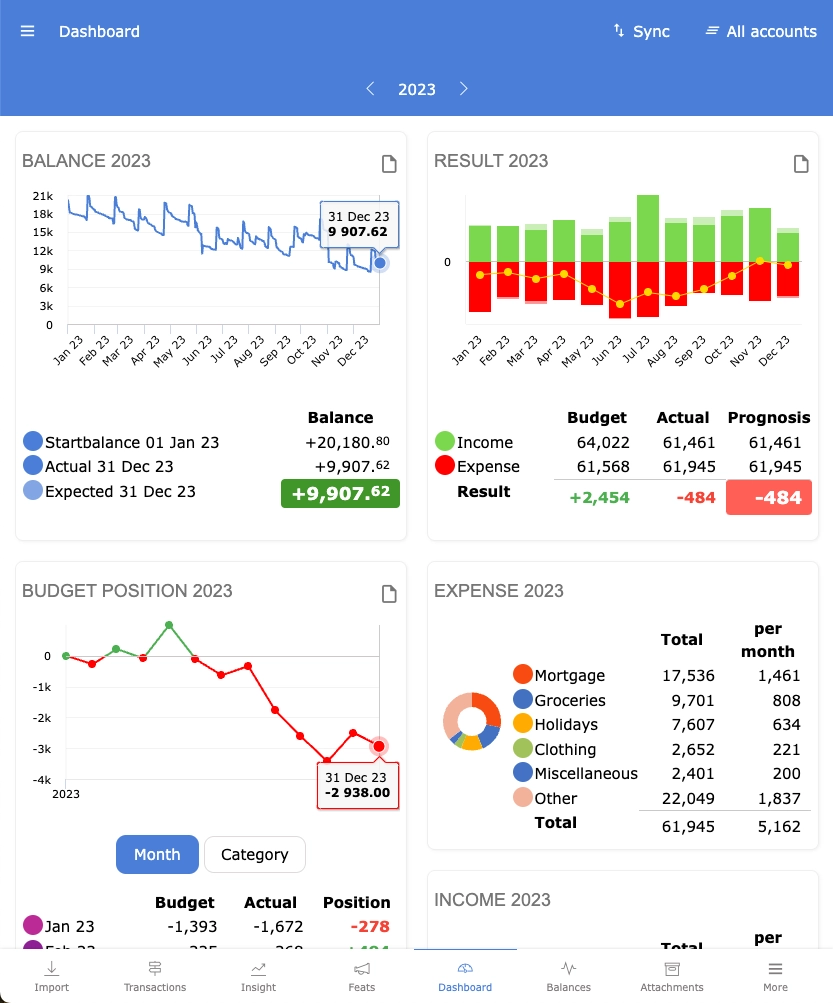The height and width of the screenshot is (1003, 833).
Task: Click the export document icon on Result 2023
Action: [x=800, y=164]
